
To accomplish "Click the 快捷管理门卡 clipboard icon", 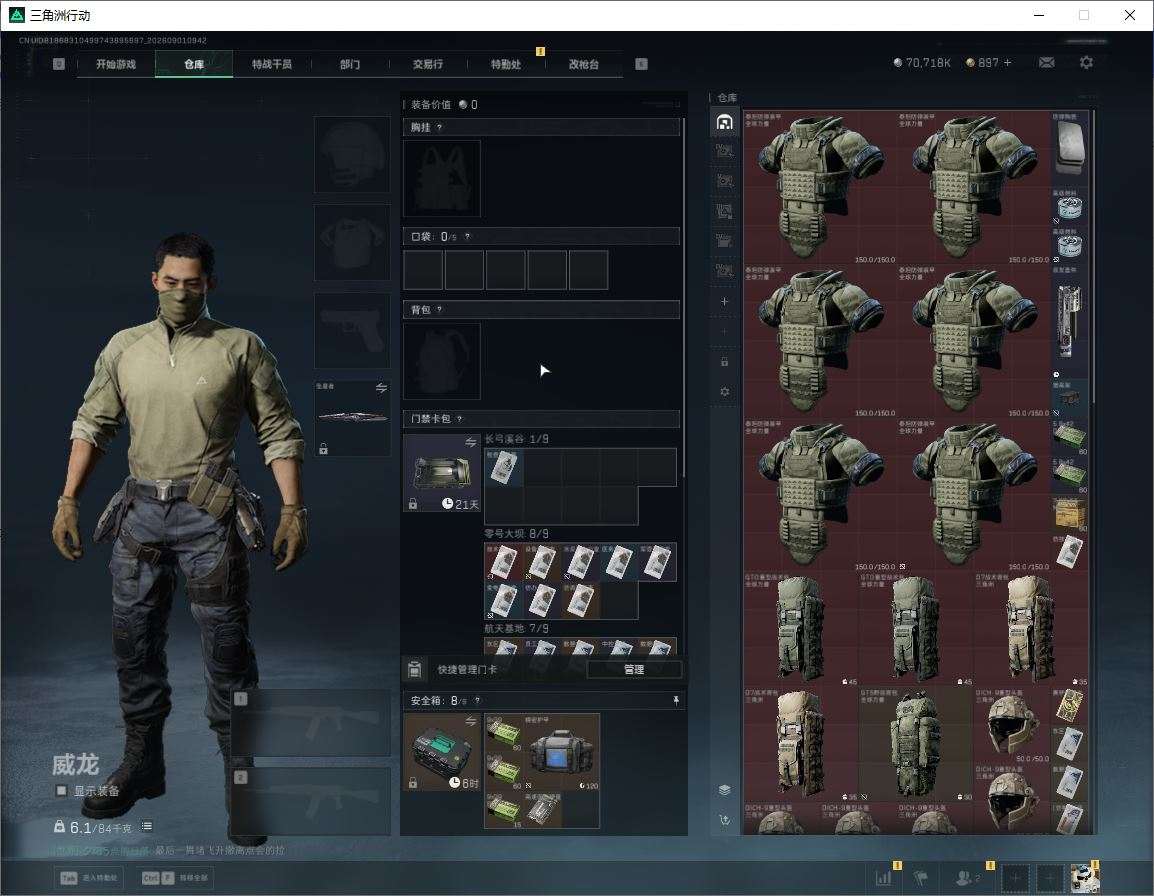I will pos(414,669).
